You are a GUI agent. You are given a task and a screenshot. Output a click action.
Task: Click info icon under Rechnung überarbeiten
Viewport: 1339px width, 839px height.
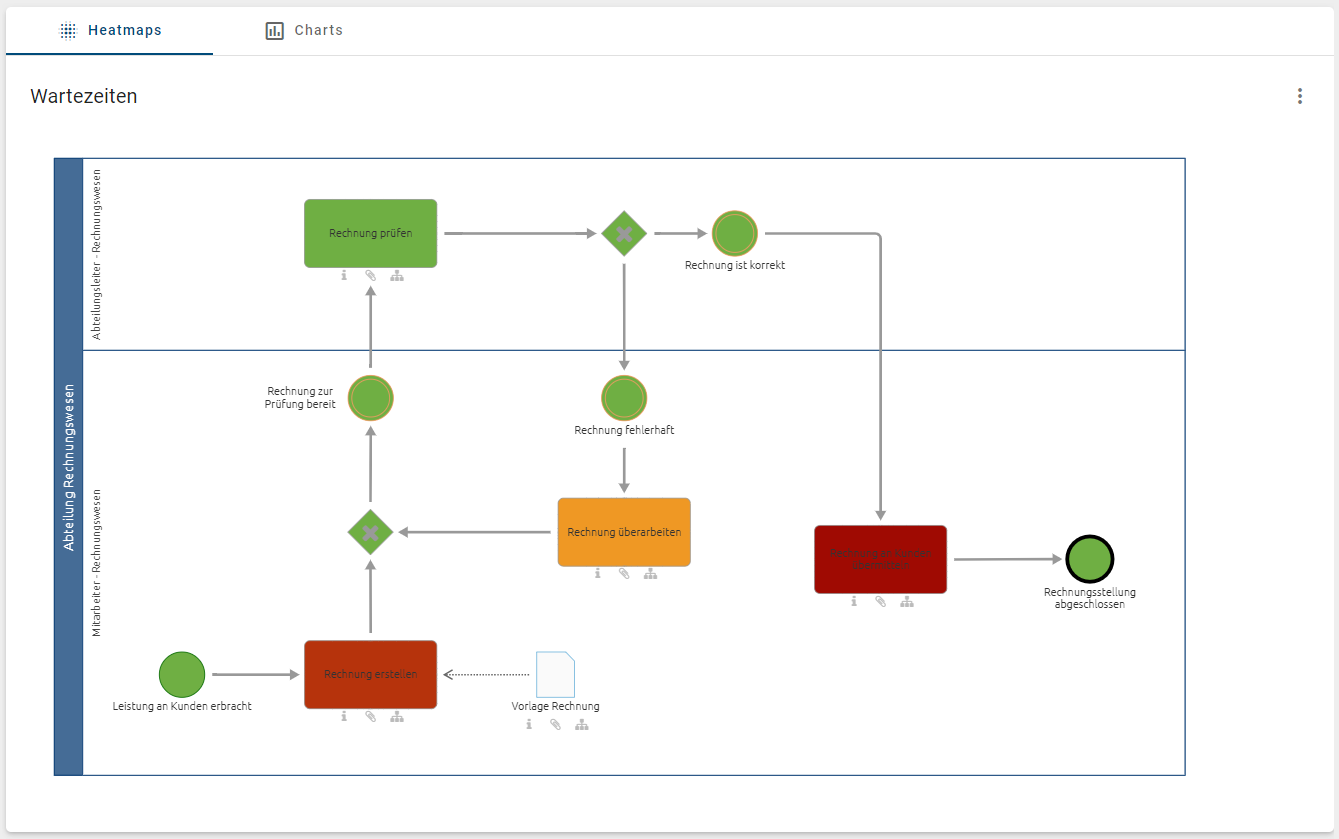597,574
